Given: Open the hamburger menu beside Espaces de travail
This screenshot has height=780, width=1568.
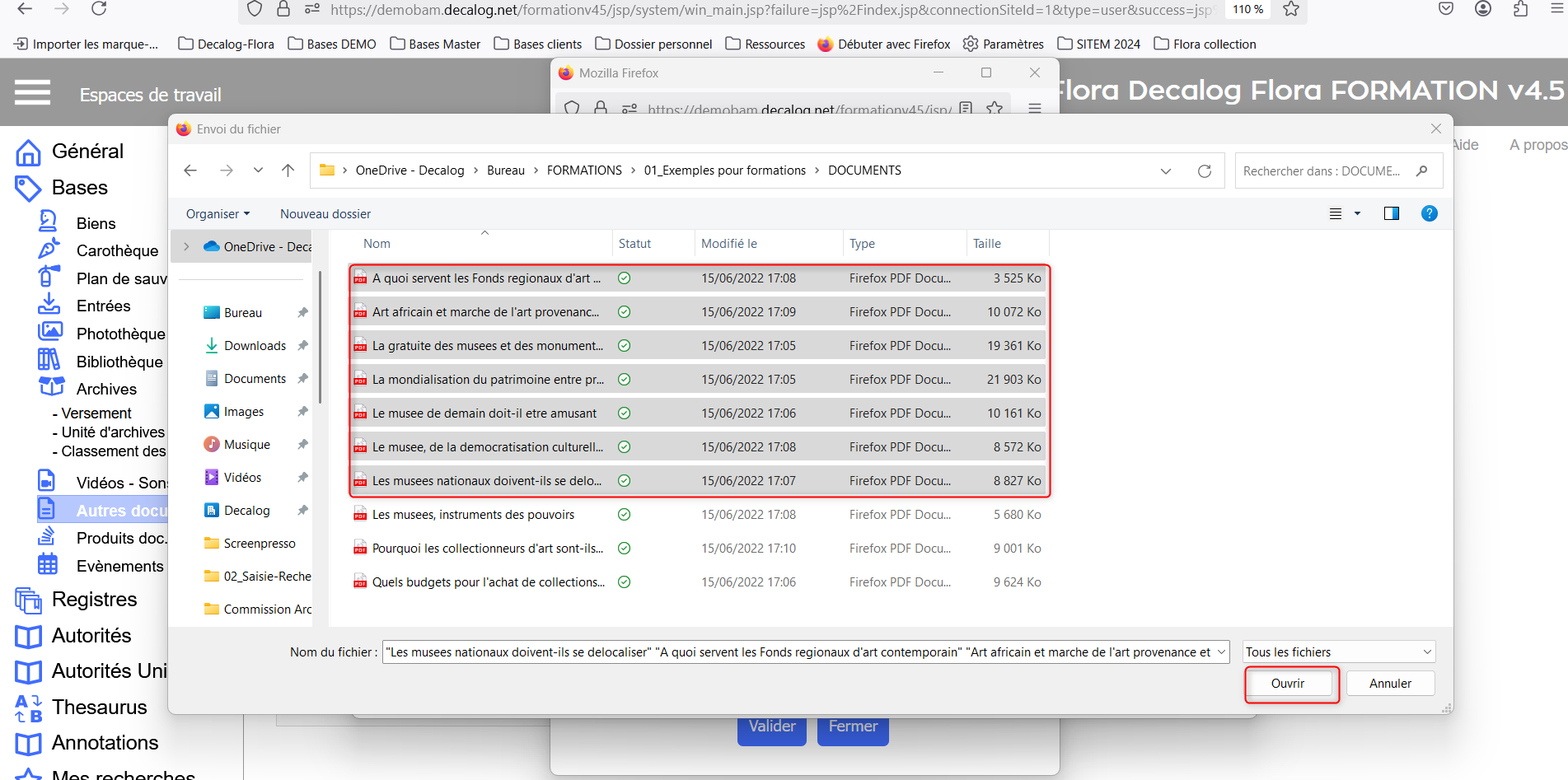Looking at the screenshot, I should [33, 93].
